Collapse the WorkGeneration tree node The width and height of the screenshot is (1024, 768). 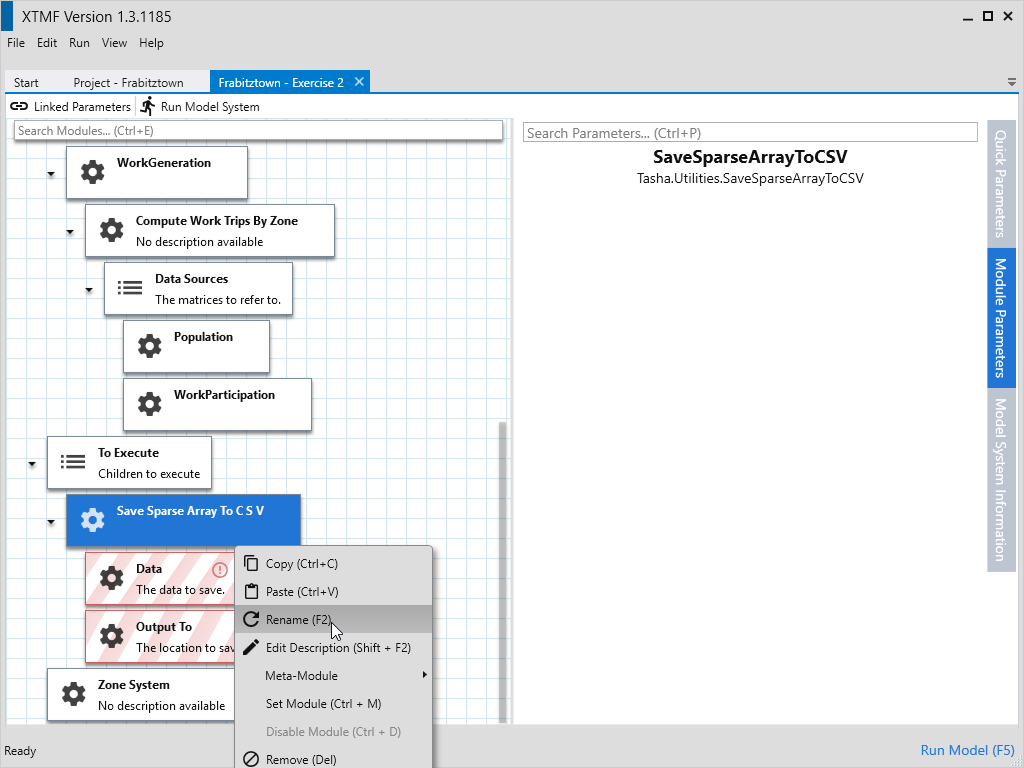click(x=51, y=175)
